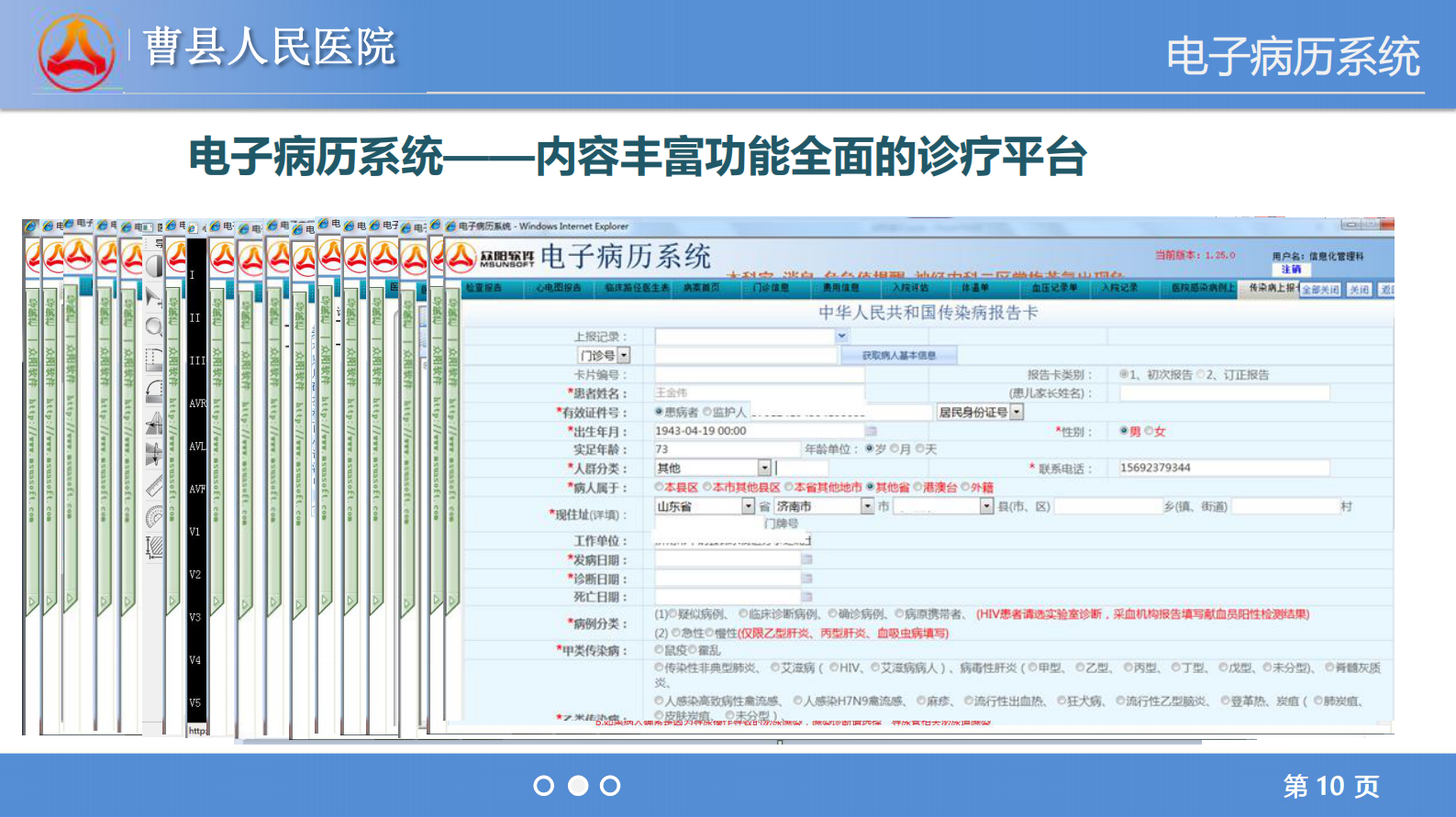Click the 注销 logout button
Viewport: 1456px width, 817px height.
pyautogui.click(x=1292, y=269)
